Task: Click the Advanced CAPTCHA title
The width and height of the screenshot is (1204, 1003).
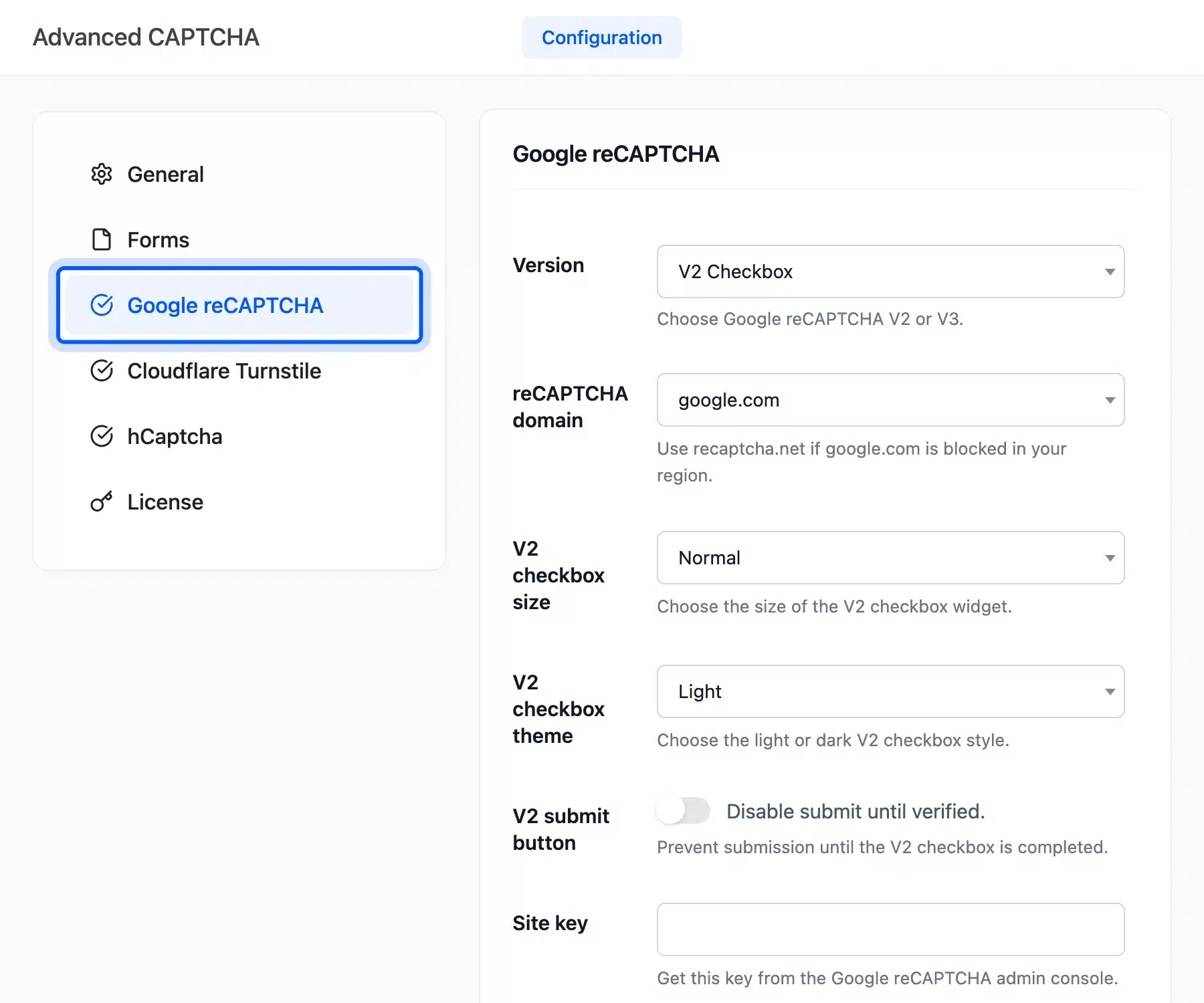Action: [146, 37]
